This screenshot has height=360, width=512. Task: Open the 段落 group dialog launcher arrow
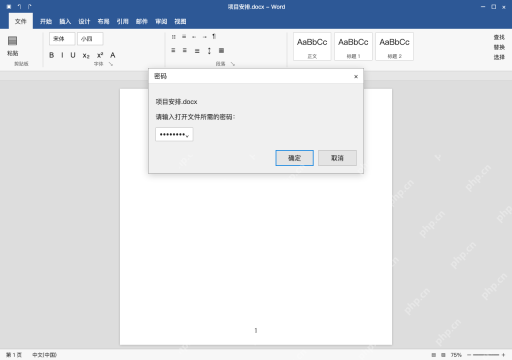pyautogui.click(x=233, y=64)
